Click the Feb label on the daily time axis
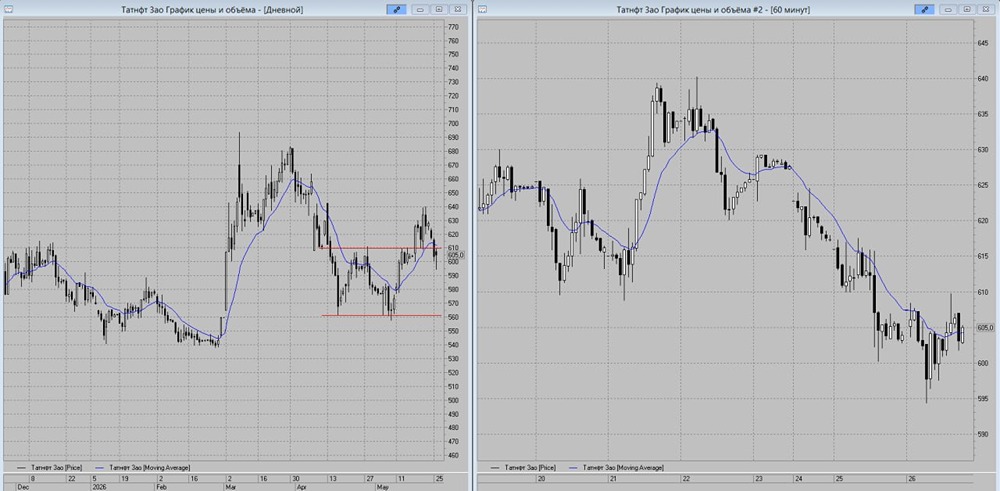Viewport: 1000px width, 491px height. [161, 487]
